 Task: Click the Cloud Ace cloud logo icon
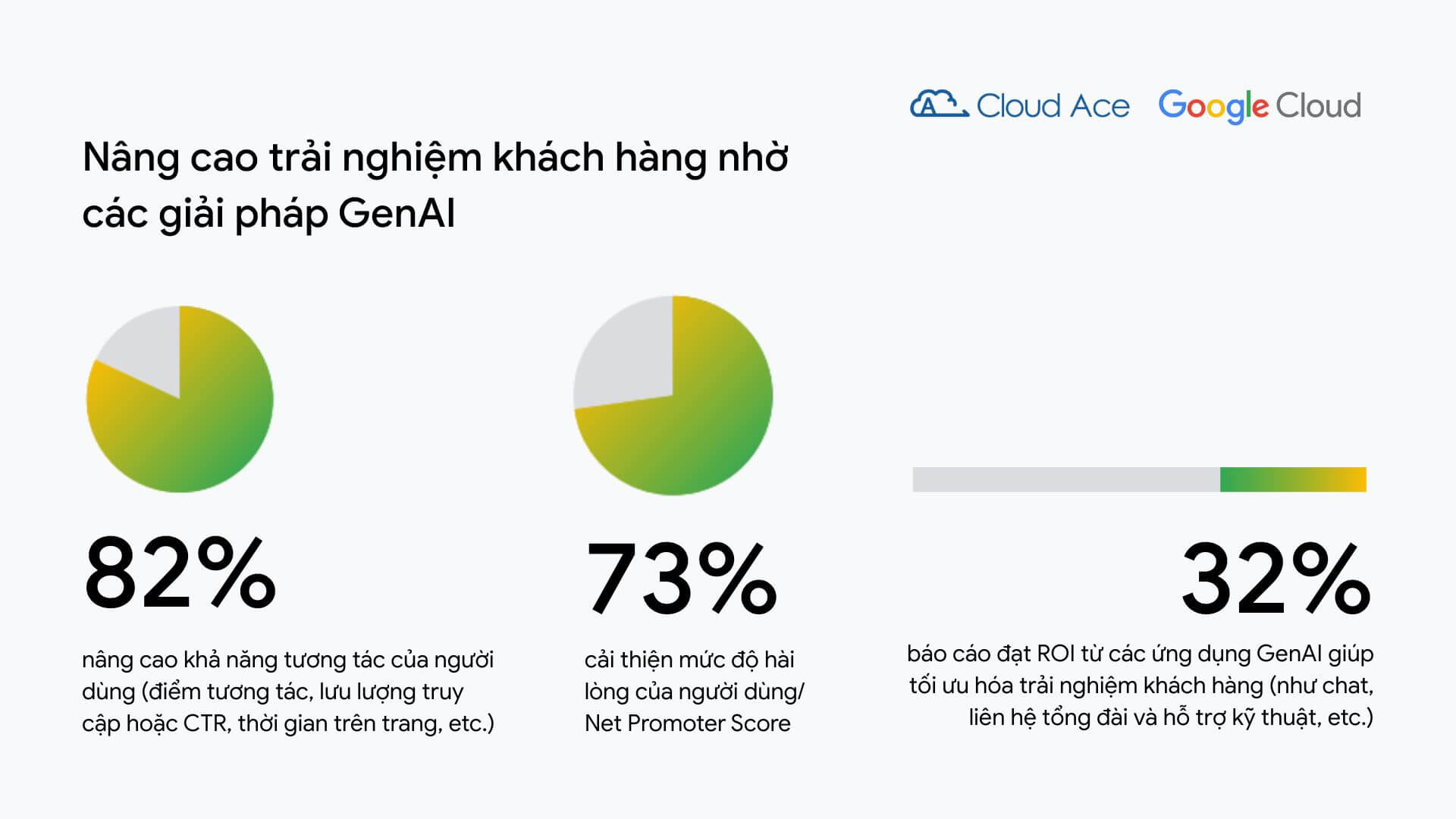(x=938, y=105)
